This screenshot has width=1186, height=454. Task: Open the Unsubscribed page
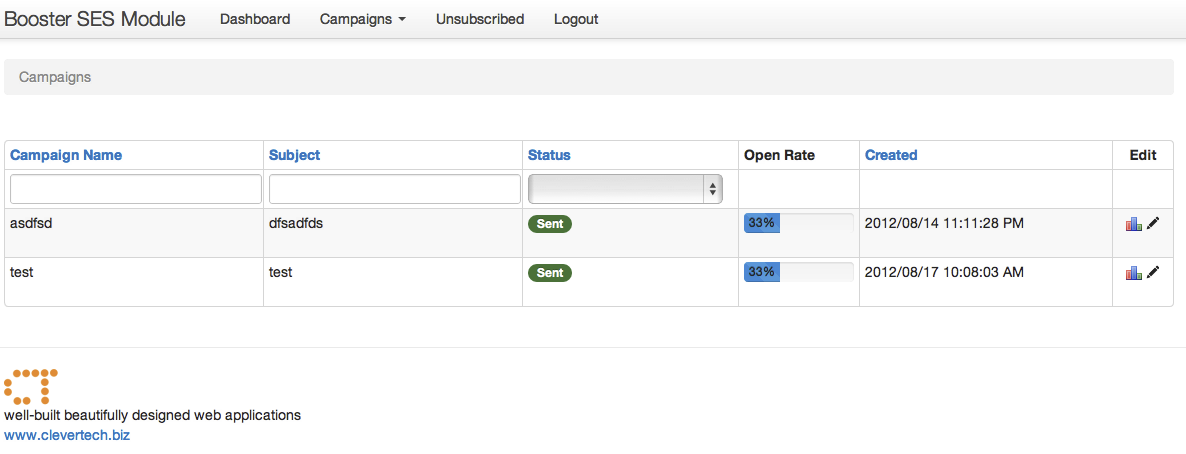pyautogui.click(x=480, y=19)
